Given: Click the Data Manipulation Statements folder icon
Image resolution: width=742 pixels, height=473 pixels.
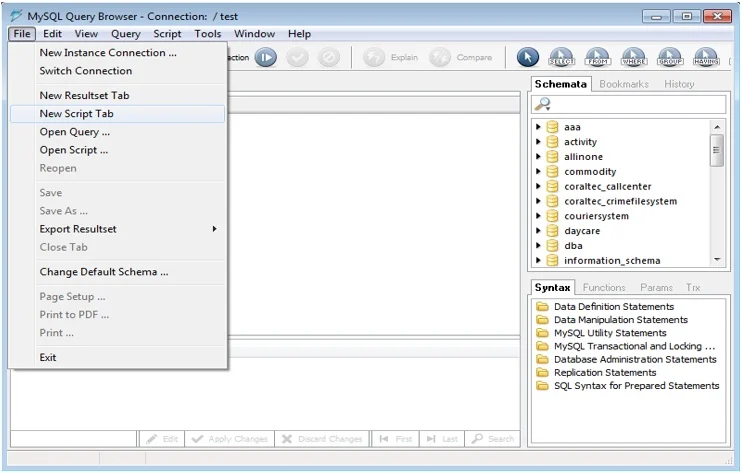Looking at the screenshot, I should click(x=542, y=320).
